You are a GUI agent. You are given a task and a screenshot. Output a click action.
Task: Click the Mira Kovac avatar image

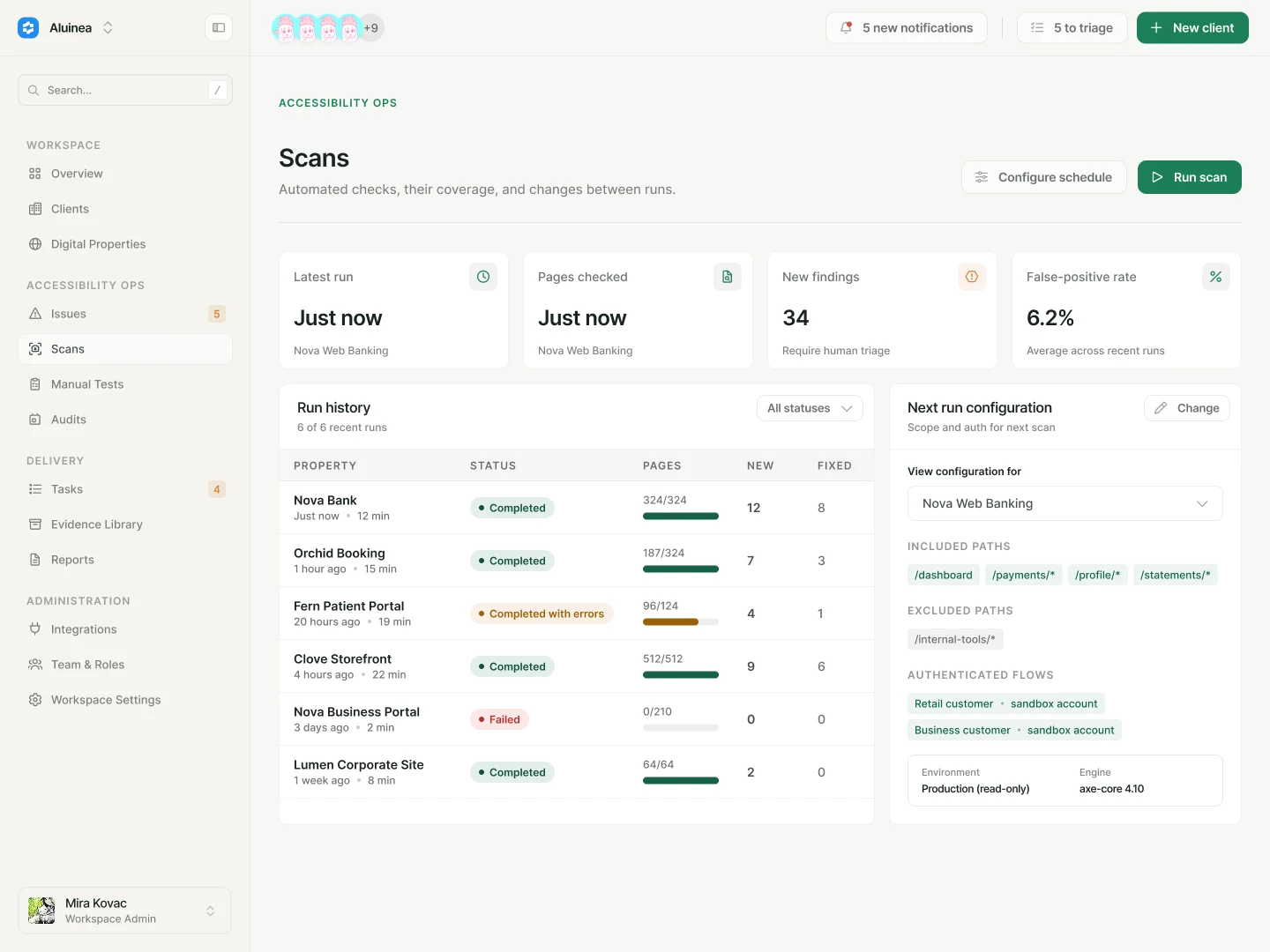pyautogui.click(x=41, y=911)
